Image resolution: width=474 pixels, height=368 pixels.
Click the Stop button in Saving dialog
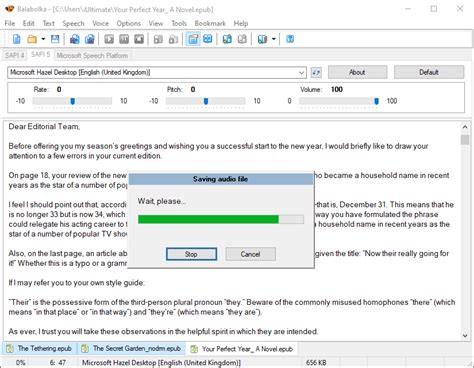(x=191, y=254)
